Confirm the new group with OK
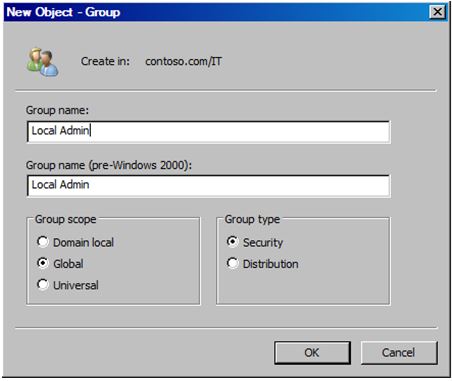Image resolution: width=452 pixels, height=381 pixels. (x=312, y=353)
